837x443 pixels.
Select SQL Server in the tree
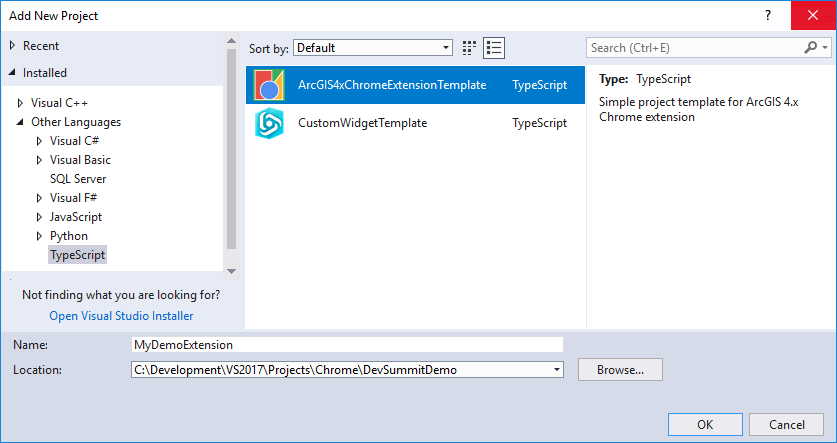click(78, 179)
